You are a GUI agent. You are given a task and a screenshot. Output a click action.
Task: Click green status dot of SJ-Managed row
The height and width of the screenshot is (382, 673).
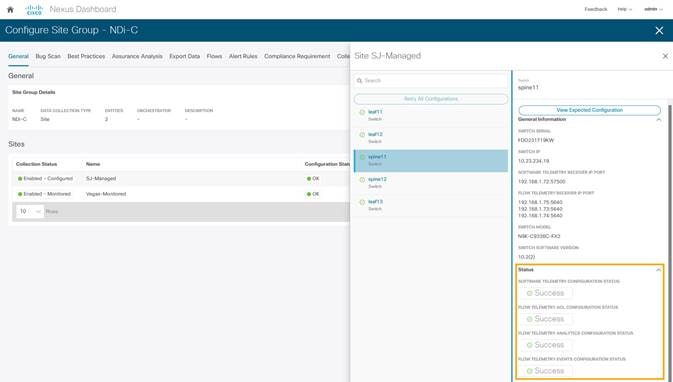point(20,179)
